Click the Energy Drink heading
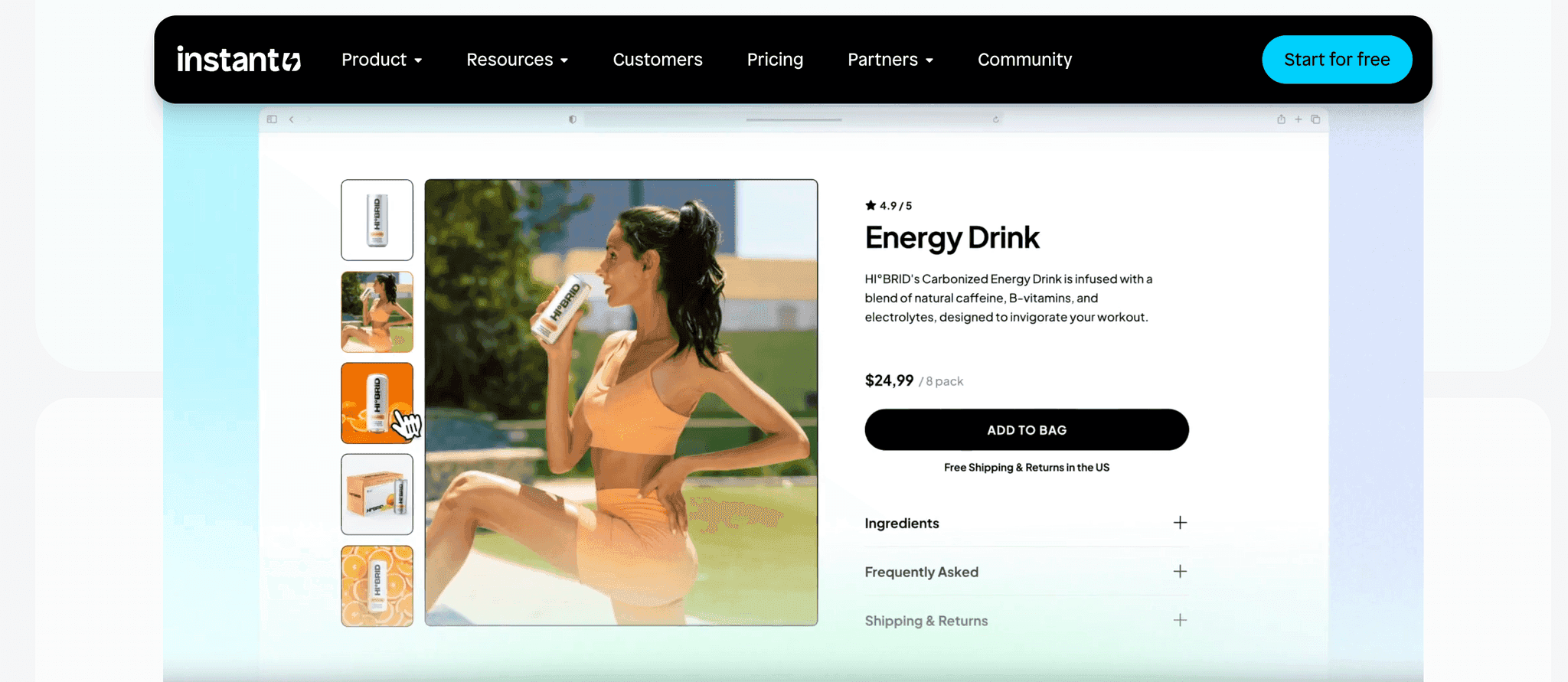This screenshot has width=1568, height=682. (x=952, y=238)
